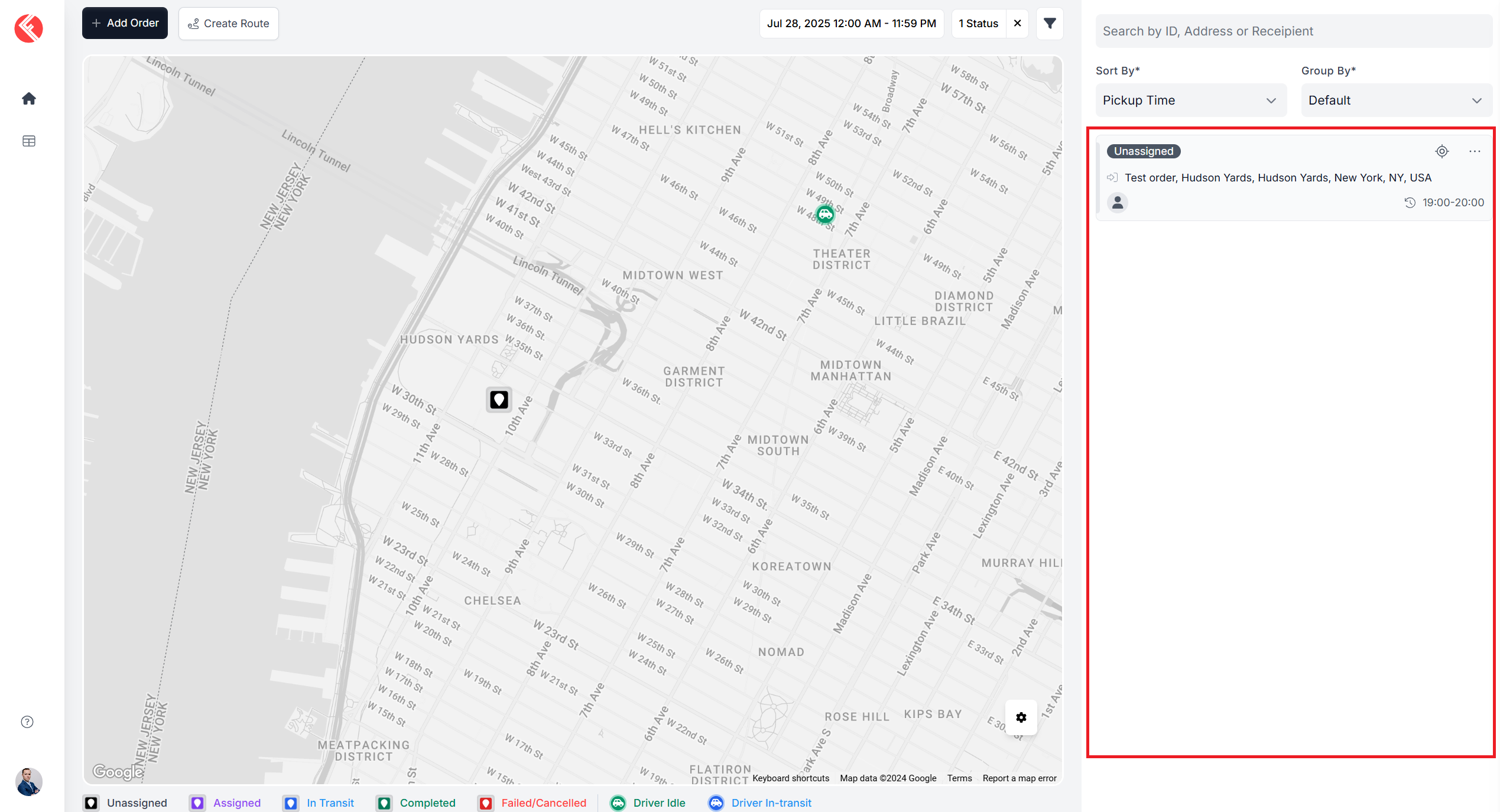Open the table view sidebar icon
This screenshot has width=1500, height=812.
[x=28, y=141]
